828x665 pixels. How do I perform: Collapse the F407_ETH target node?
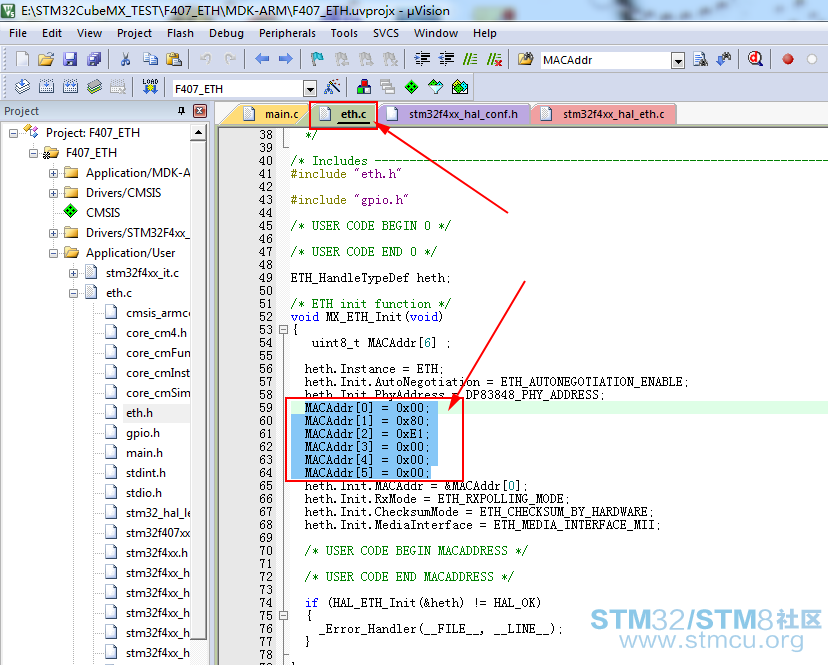pyautogui.click(x=33, y=153)
